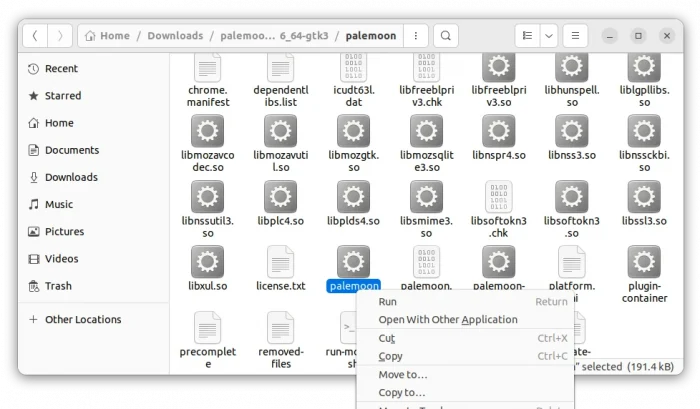Open the path bar three-dot menu
This screenshot has height=409, width=700.
pyautogui.click(x=416, y=36)
